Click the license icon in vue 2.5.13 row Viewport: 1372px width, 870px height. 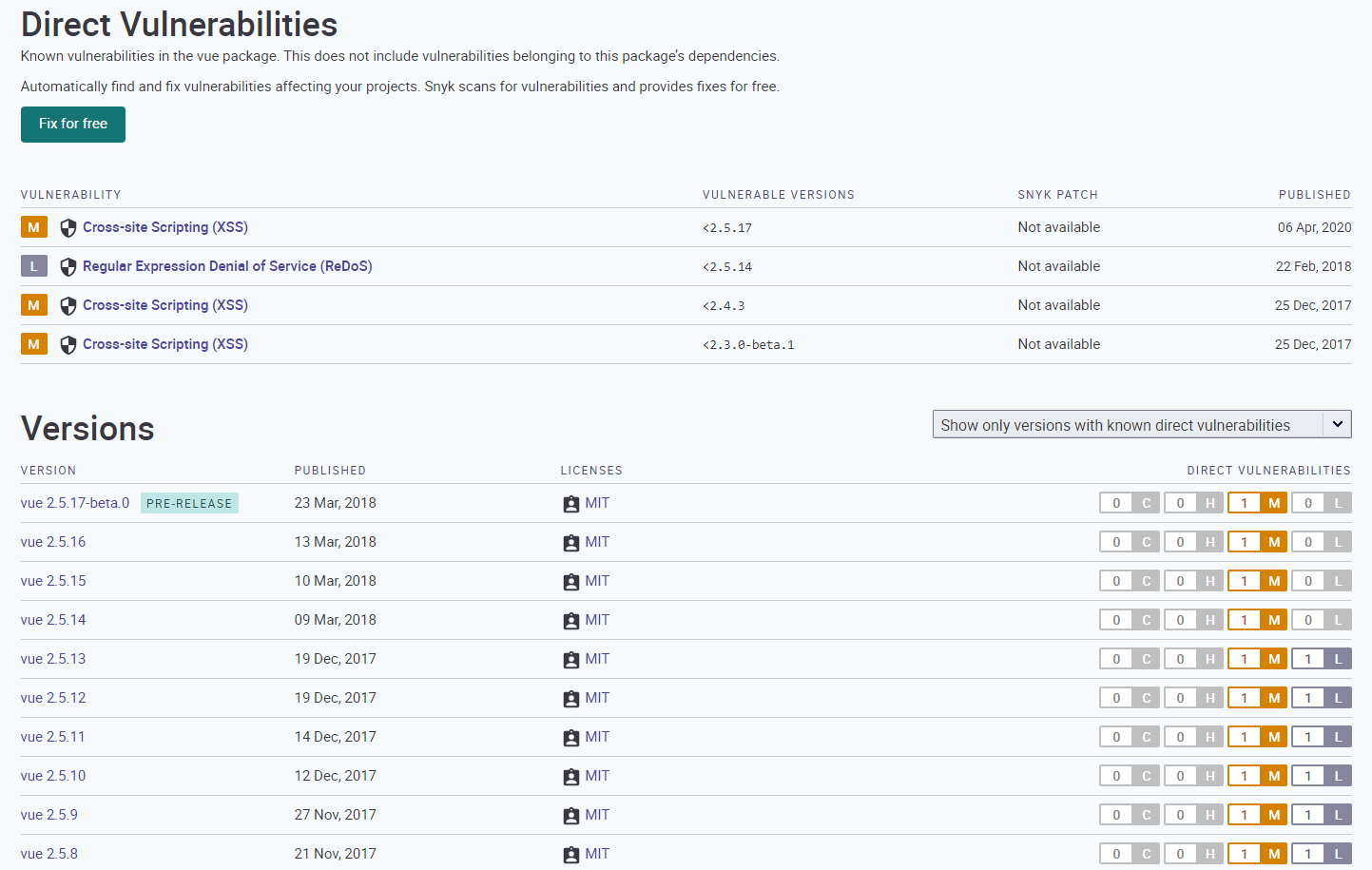[x=571, y=660]
